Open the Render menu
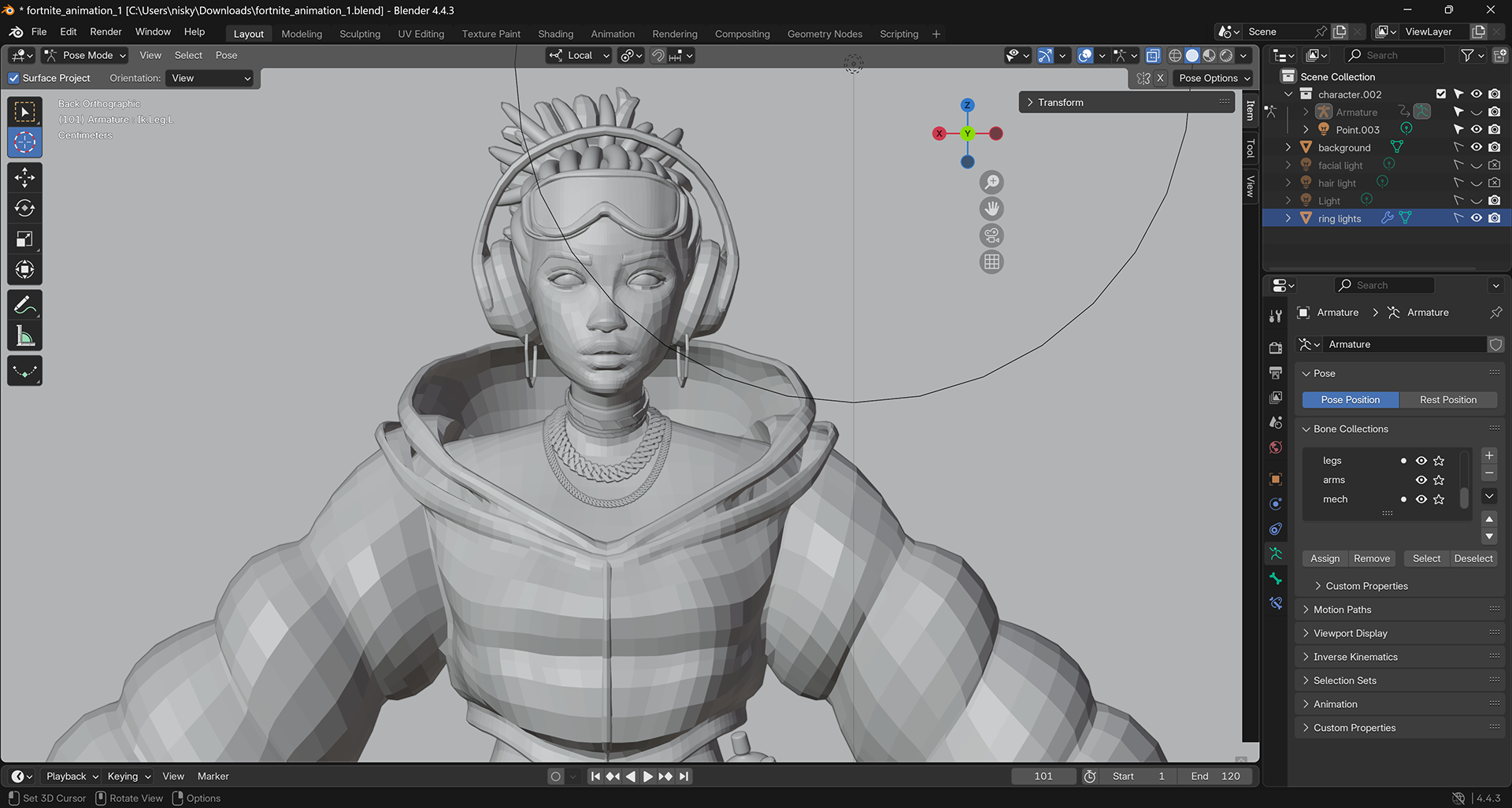Screen dimensions: 1512x808 point(106,32)
